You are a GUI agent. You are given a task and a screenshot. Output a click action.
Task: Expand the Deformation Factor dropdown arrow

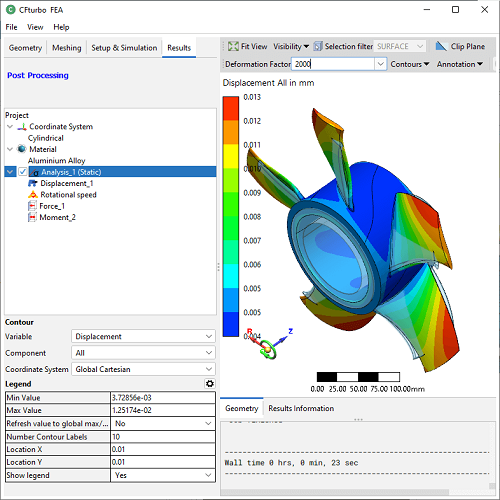[380, 64]
